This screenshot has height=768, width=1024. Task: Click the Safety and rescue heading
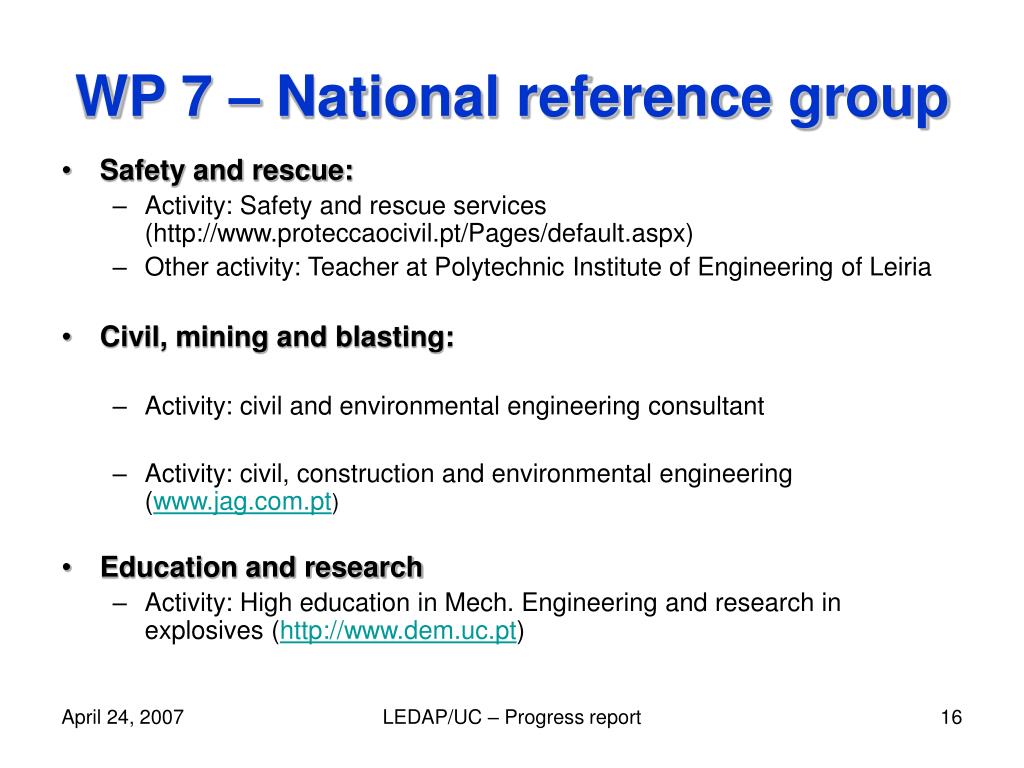pos(227,170)
